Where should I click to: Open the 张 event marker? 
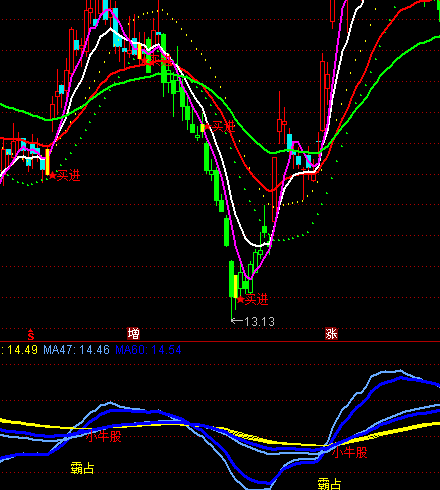pyautogui.click(x=331, y=334)
